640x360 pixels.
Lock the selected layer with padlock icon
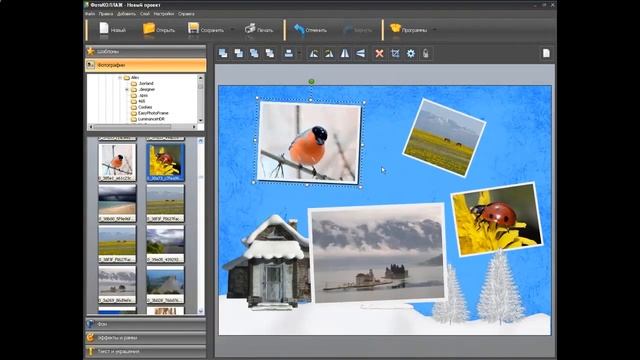tap(426, 53)
